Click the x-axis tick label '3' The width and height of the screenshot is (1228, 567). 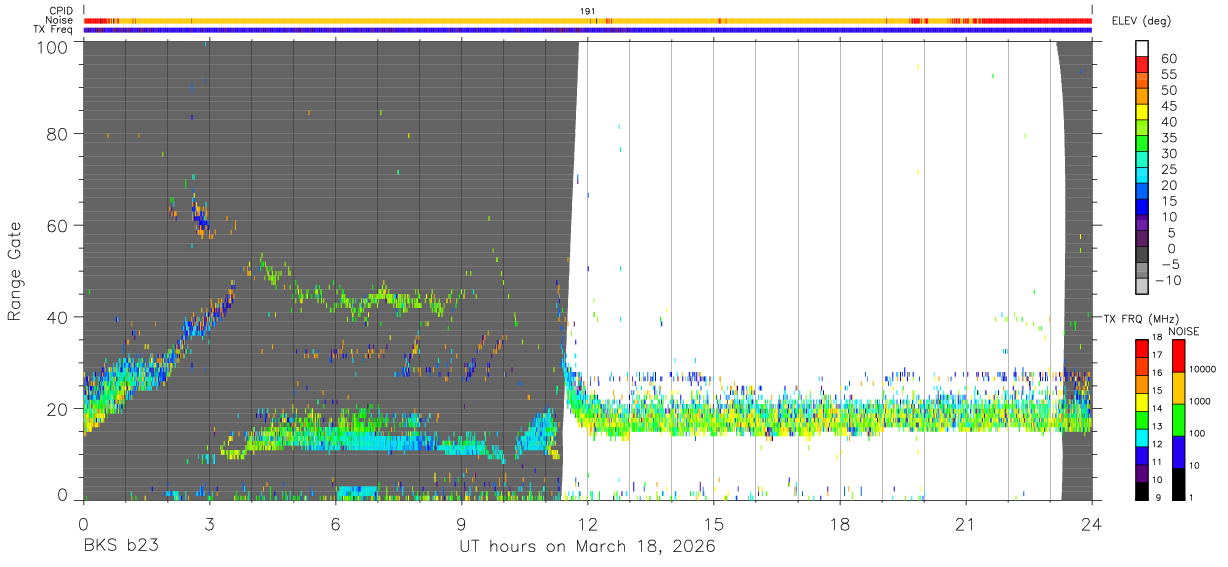pos(209,523)
